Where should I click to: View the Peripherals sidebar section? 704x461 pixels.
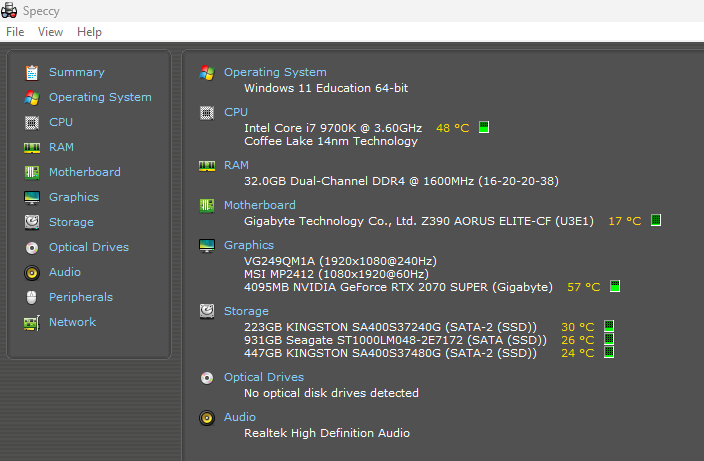pos(81,297)
